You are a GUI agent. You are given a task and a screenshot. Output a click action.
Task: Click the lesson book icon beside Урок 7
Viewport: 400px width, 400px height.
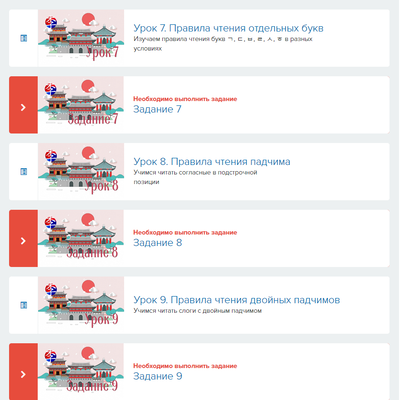point(23,38)
